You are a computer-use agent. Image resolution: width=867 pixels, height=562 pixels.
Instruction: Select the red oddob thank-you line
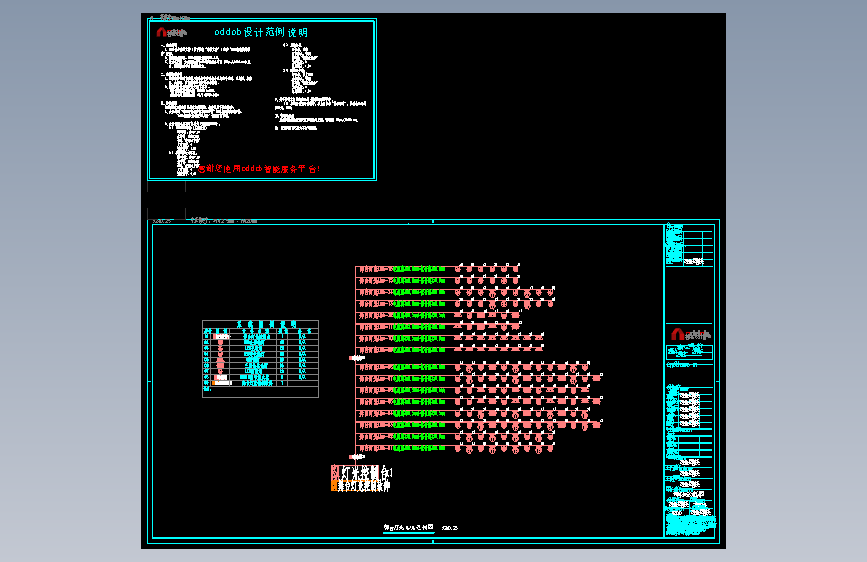pyautogui.click(x=259, y=168)
